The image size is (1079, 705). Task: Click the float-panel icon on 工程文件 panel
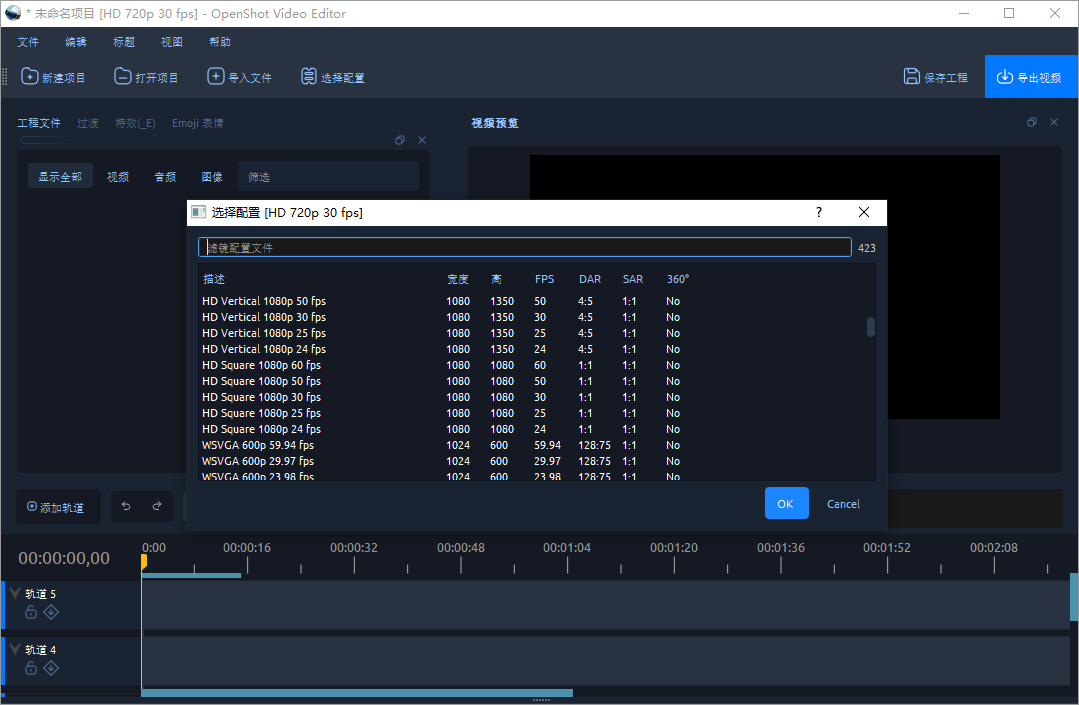pyautogui.click(x=400, y=140)
